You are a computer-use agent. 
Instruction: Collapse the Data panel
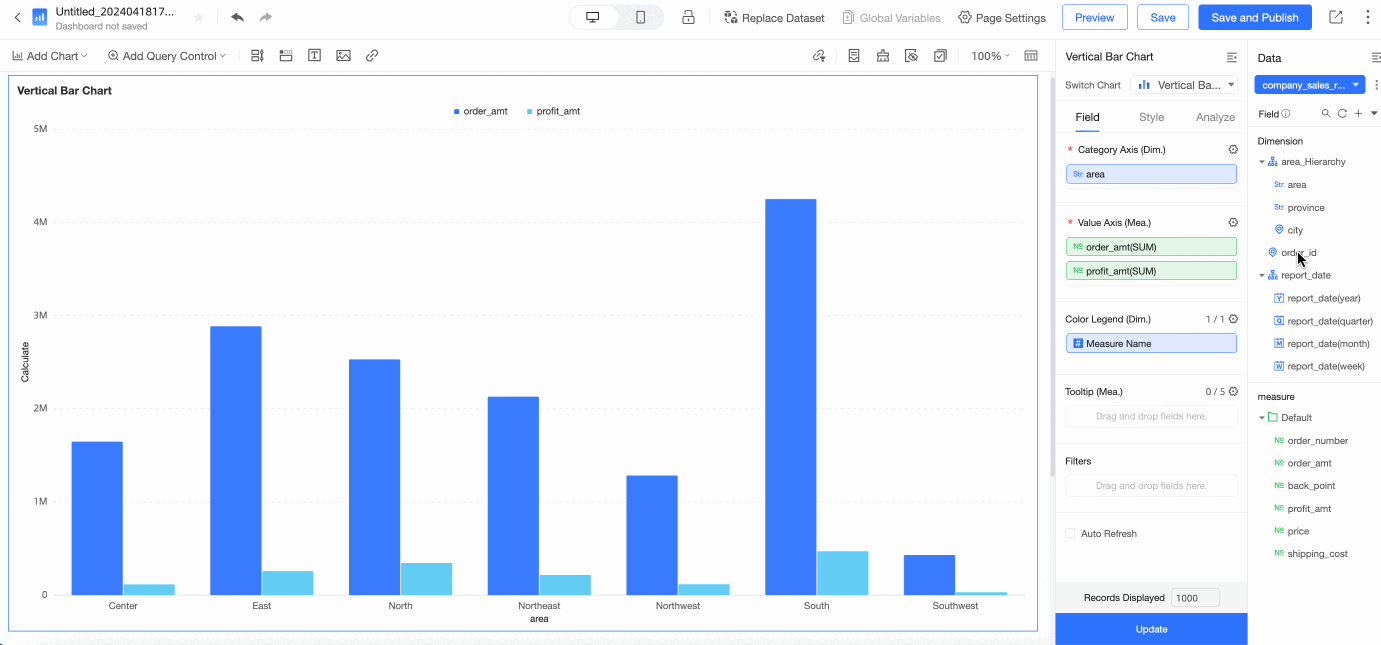[x=1376, y=58]
